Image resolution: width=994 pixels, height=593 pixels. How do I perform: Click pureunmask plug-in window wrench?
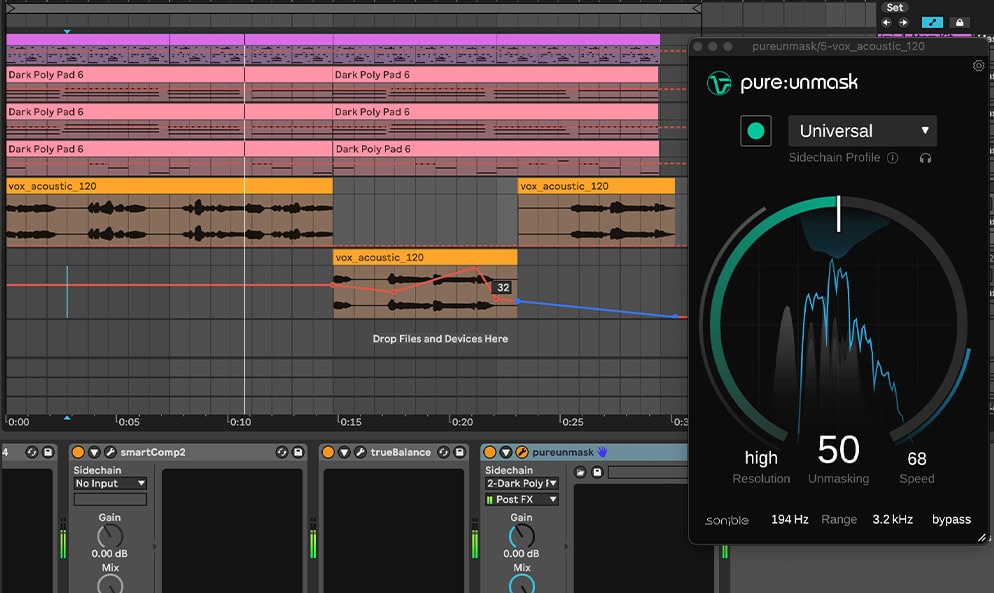pos(522,452)
